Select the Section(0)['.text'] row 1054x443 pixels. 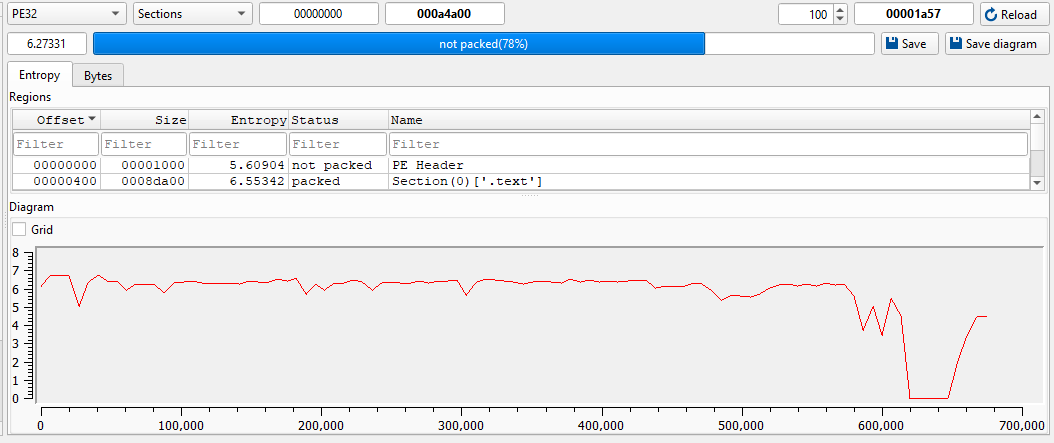tap(466, 182)
